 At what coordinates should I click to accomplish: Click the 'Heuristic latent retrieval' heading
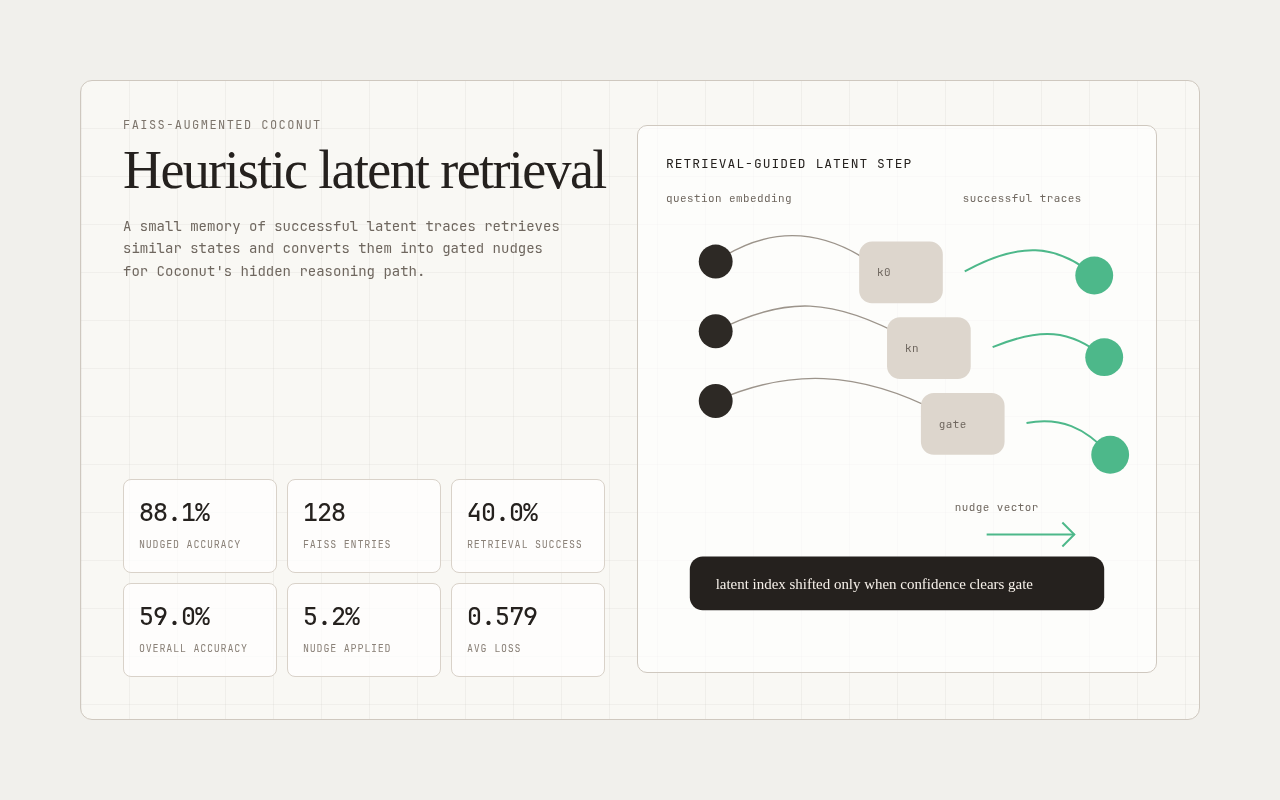tap(364, 170)
